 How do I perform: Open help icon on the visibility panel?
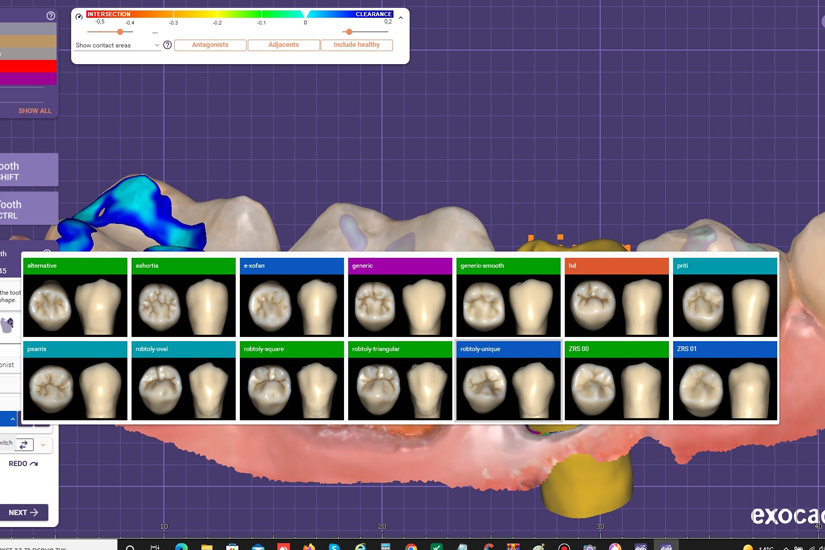[51, 16]
